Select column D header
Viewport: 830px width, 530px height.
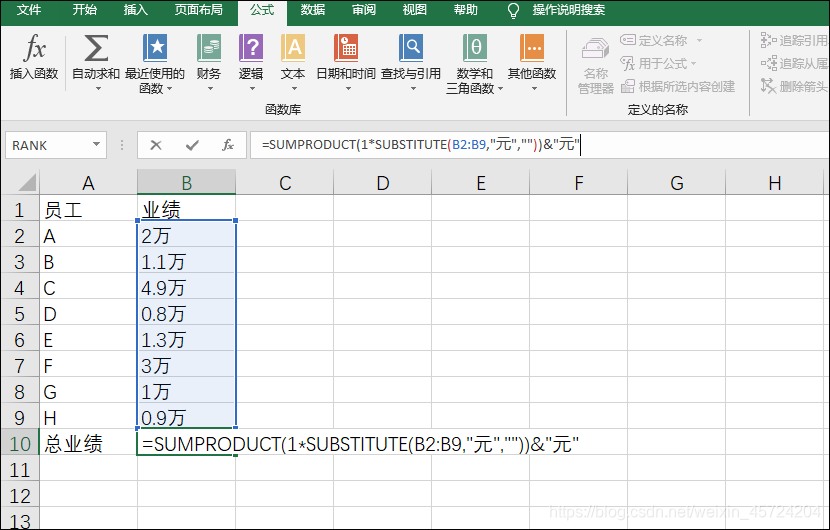tap(383, 183)
